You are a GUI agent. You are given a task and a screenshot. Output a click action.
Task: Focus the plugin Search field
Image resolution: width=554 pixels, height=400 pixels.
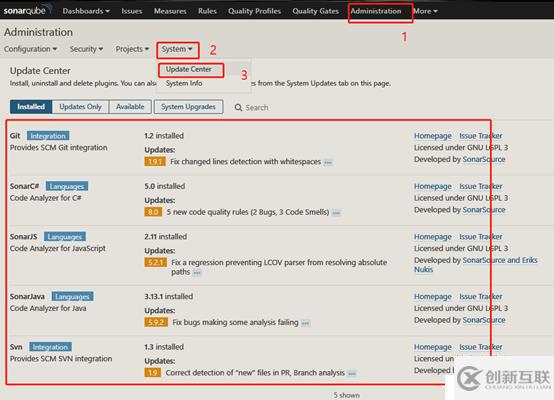257,107
